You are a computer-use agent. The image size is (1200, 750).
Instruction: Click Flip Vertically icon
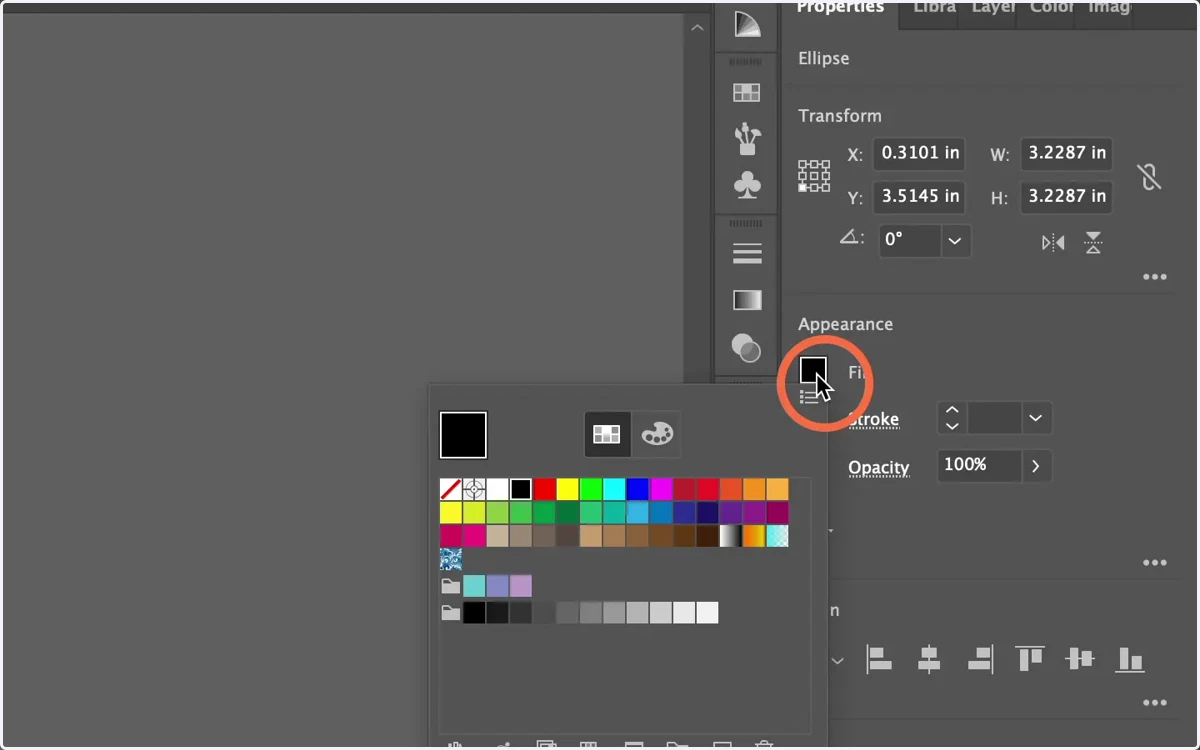(x=1093, y=243)
